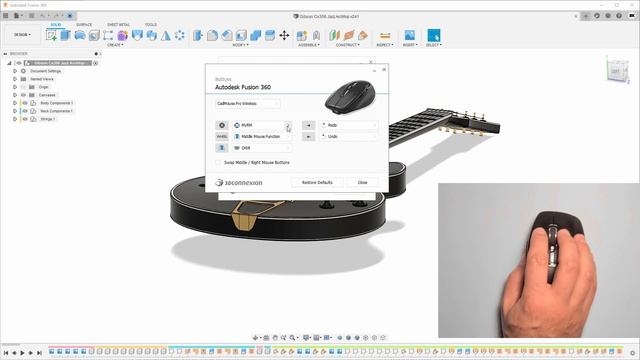This screenshot has width=640, height=360.
Task: Open the Assemble menu label
Action: [x=309, y=45]
